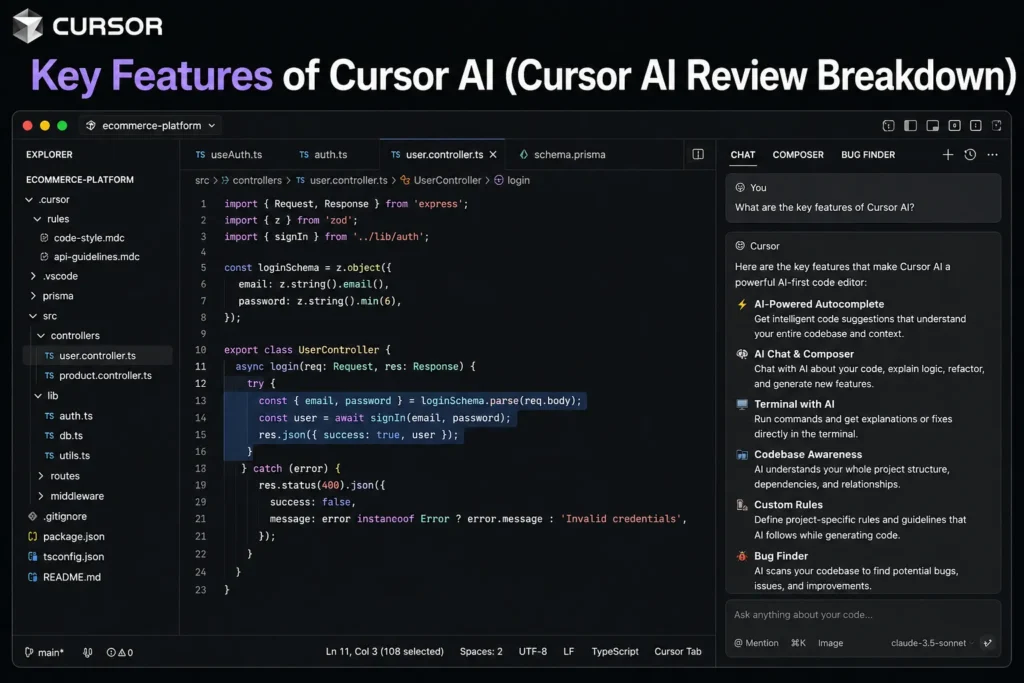Open api-guidelines.mdc file
This screenshot has height=683, width=1024.
point(98,257)
